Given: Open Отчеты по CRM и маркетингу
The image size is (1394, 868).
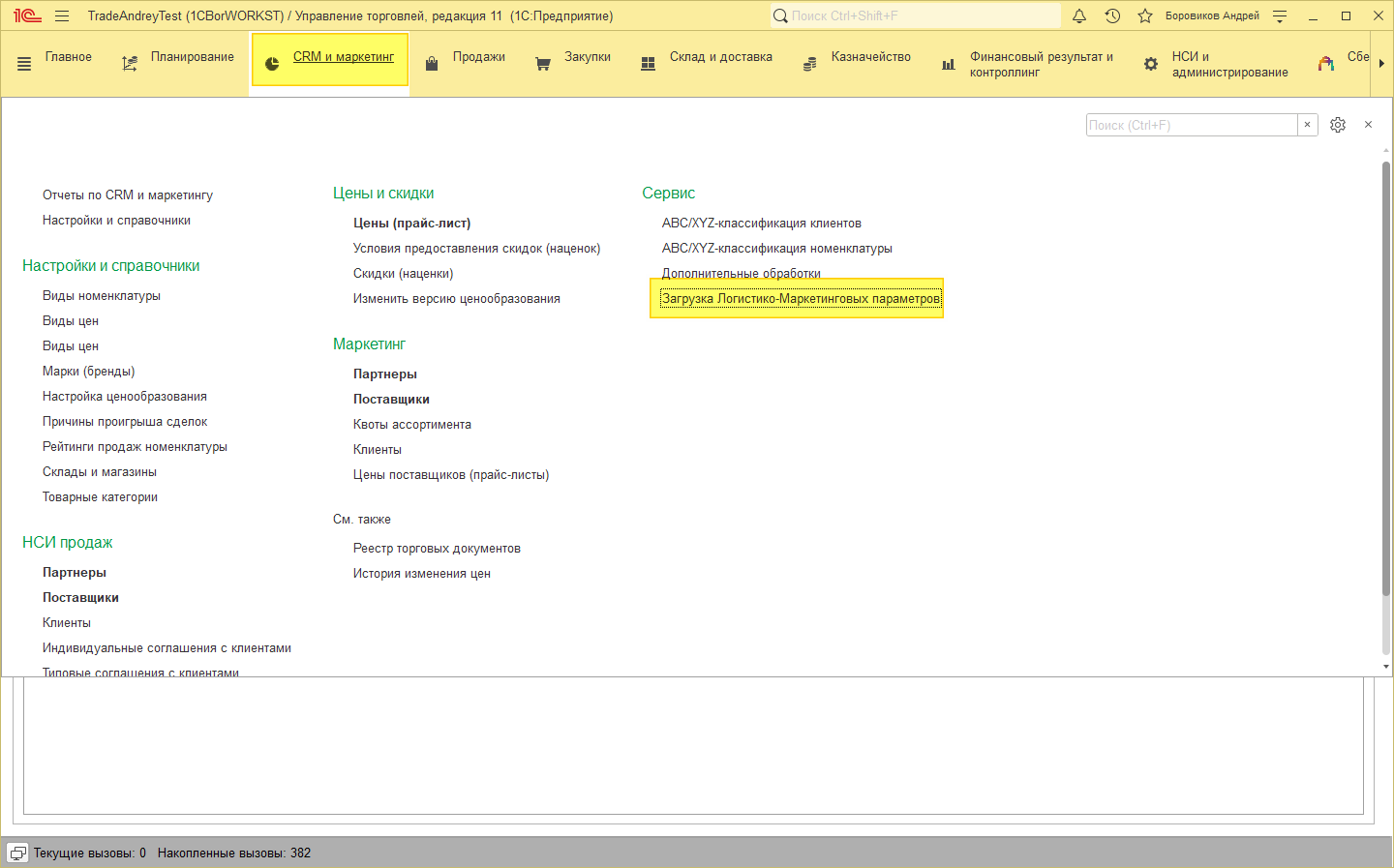Looking at the screenshot, I should 128,195.
